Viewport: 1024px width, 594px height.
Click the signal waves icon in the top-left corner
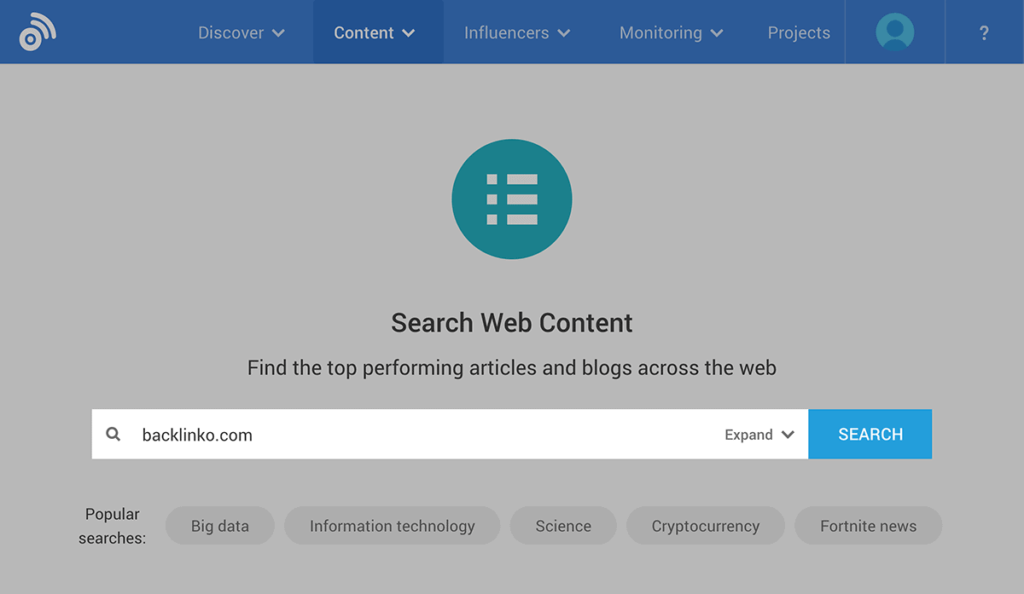pyautogui.click(x=35, y=31)
